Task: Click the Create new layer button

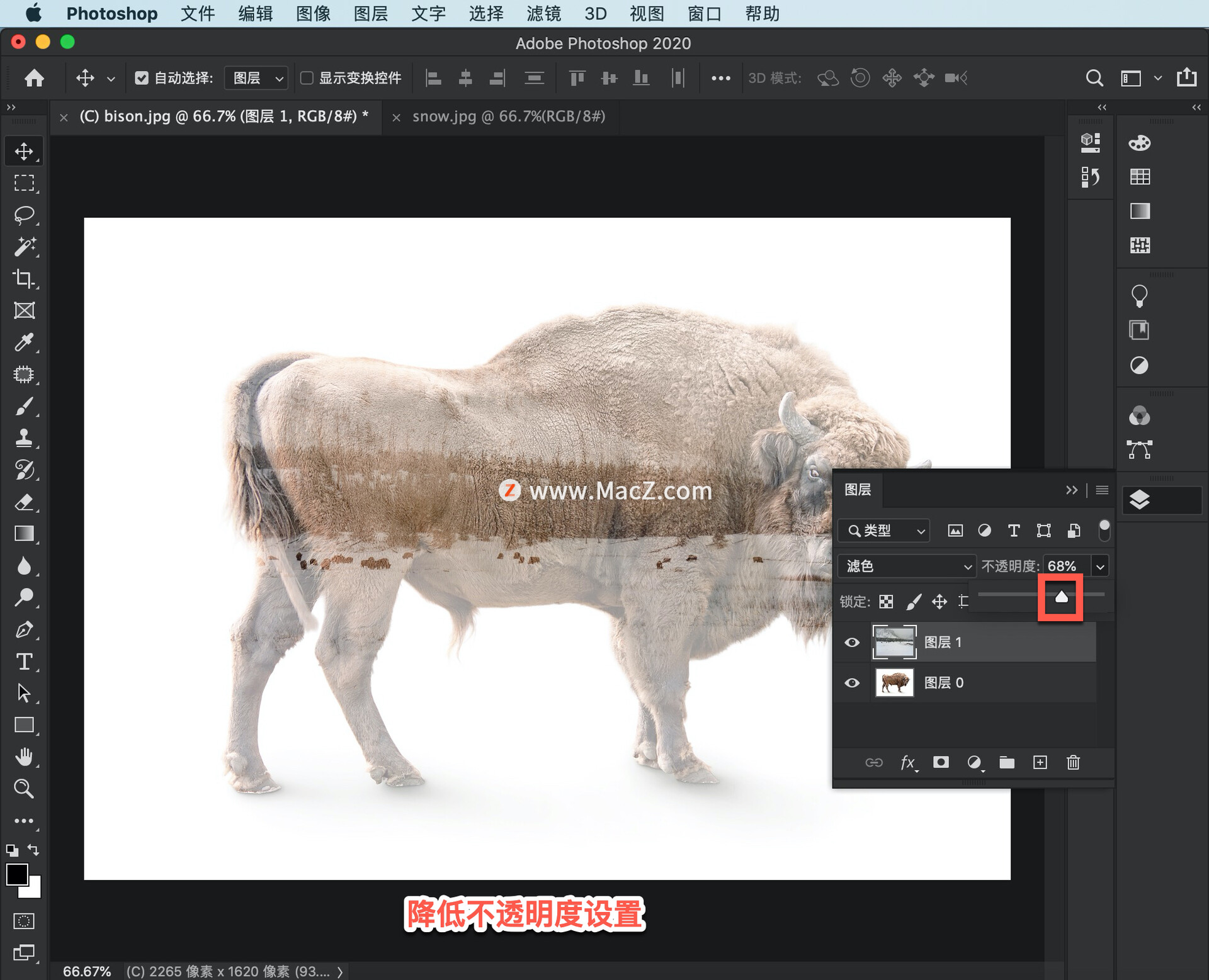Action: [x=1040, y=763]
